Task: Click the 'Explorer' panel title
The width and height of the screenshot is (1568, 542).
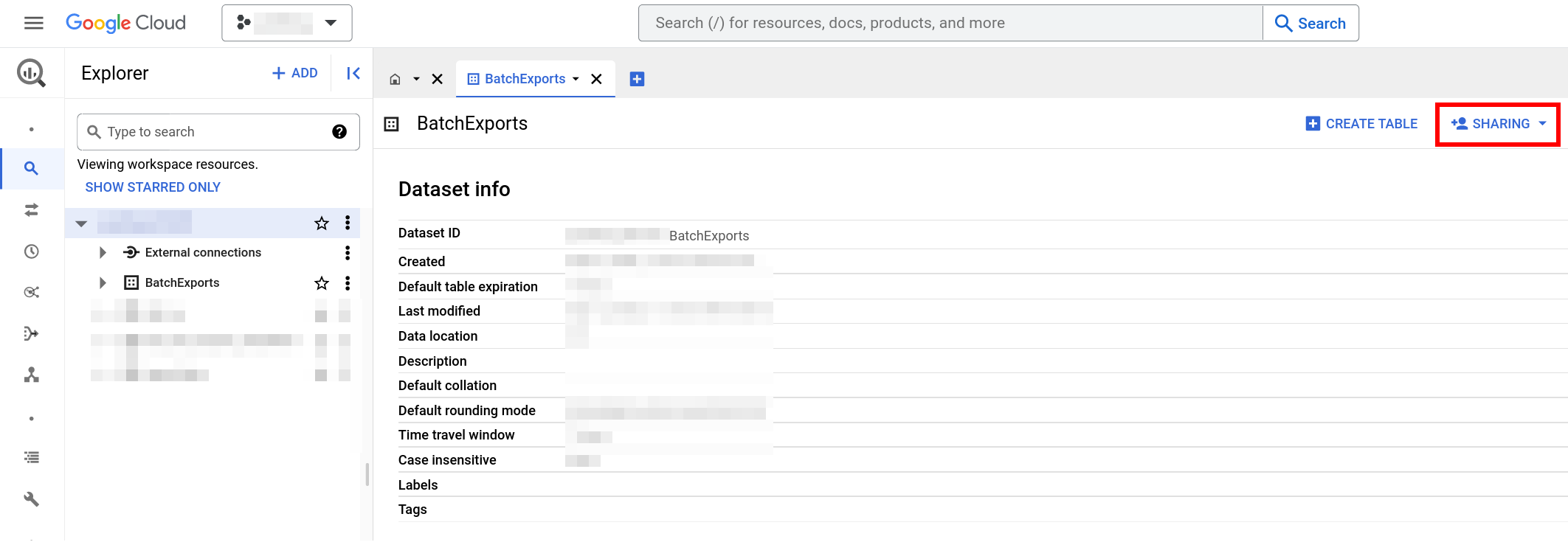Action: pos(115,73)
